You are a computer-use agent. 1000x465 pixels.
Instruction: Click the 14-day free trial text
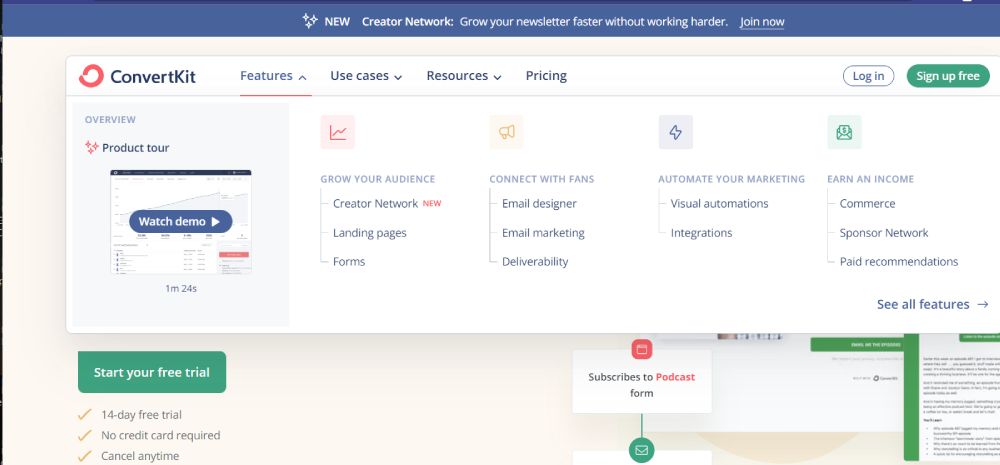click(141, 415)
